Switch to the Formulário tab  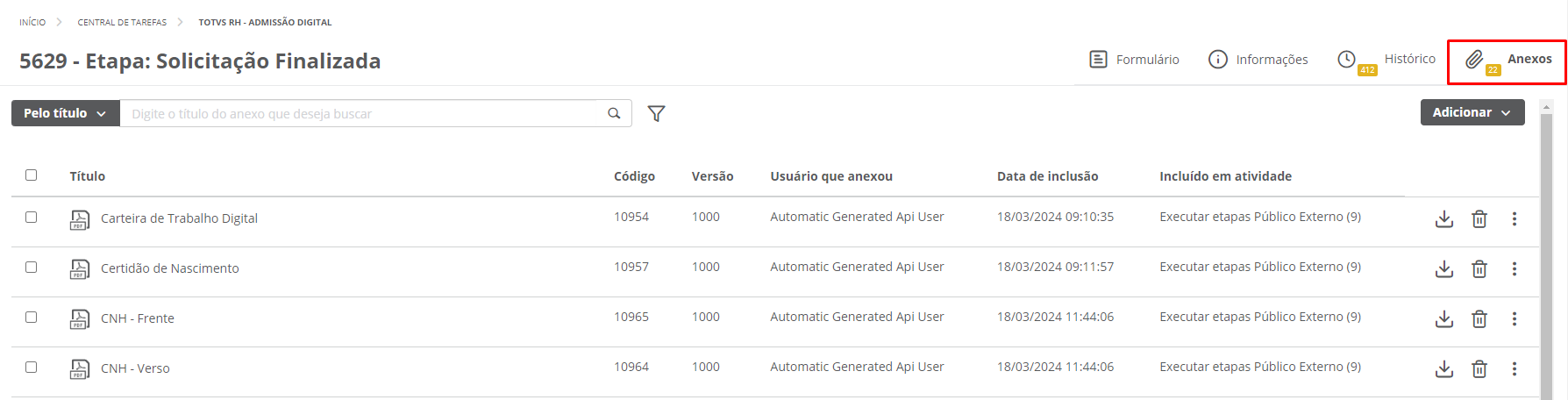1134,60
